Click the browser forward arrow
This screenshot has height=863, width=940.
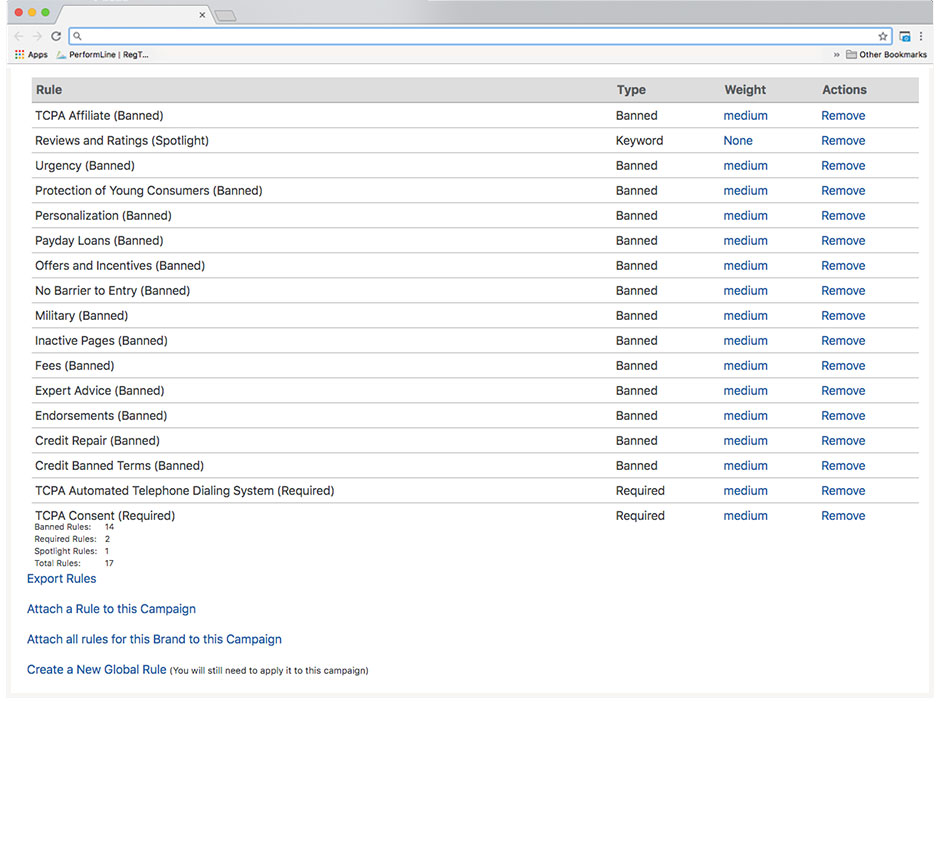click(37, 36)
